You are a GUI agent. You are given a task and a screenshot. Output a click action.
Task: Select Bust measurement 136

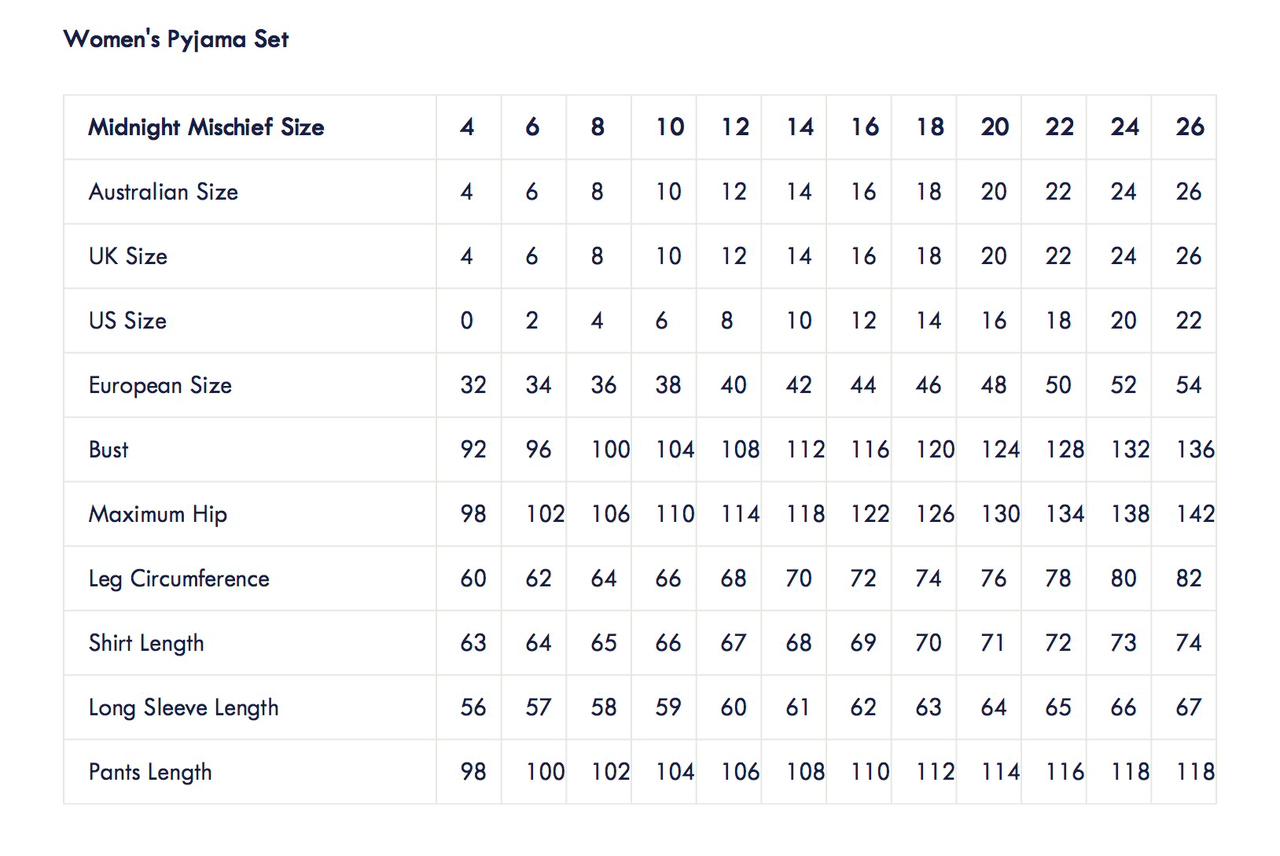[x=1195, y=450]
